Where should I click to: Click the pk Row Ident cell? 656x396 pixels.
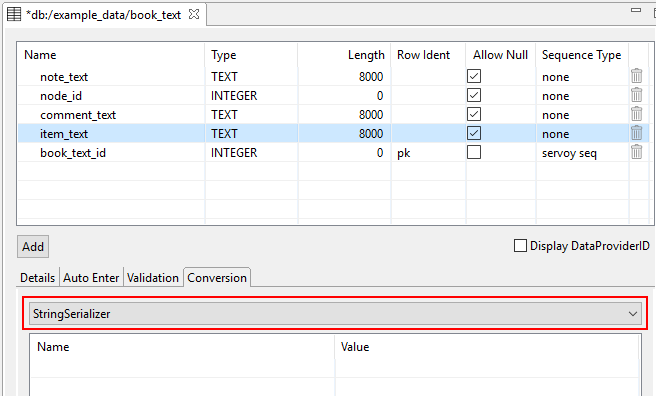point(404,153)
